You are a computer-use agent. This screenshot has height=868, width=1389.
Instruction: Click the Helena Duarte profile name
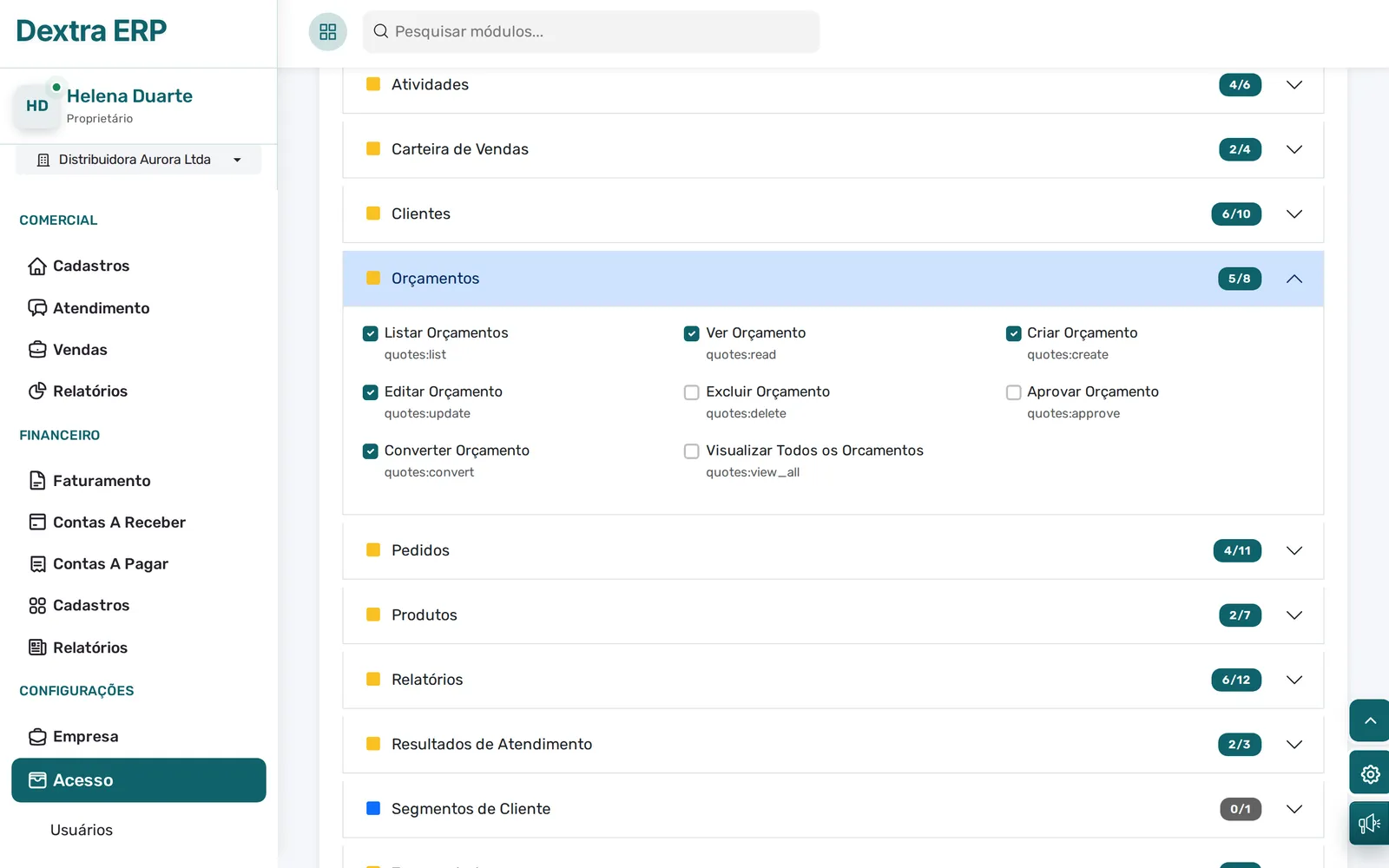129,96
